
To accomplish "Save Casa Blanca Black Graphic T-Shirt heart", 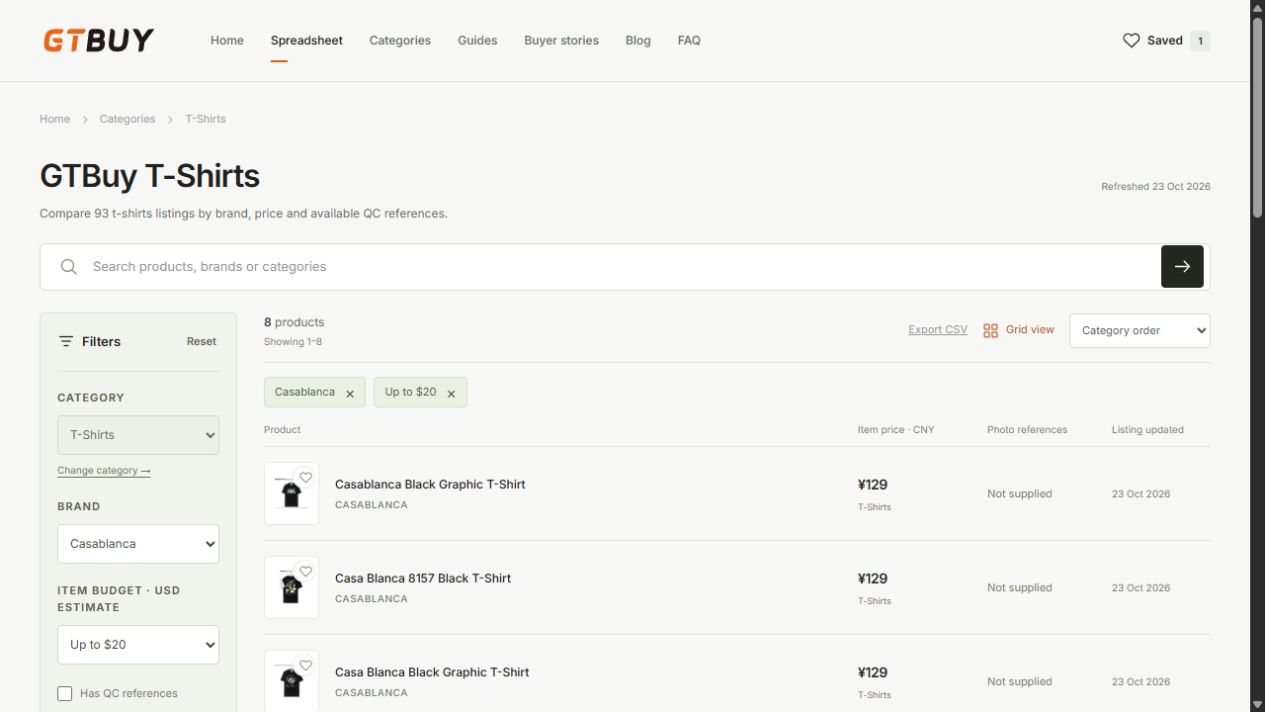I will (x=306, y=666).
